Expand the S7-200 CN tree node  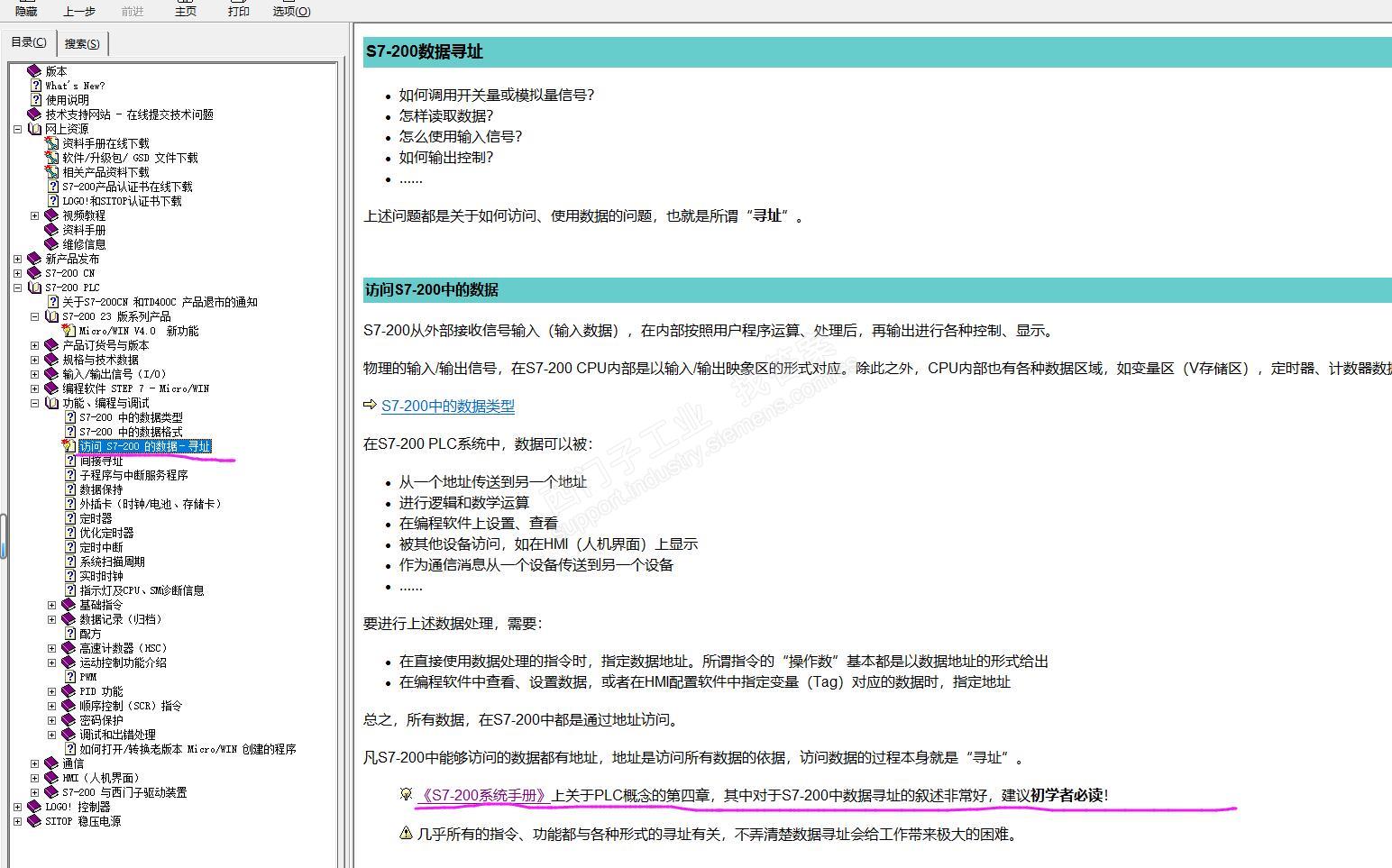18,273
